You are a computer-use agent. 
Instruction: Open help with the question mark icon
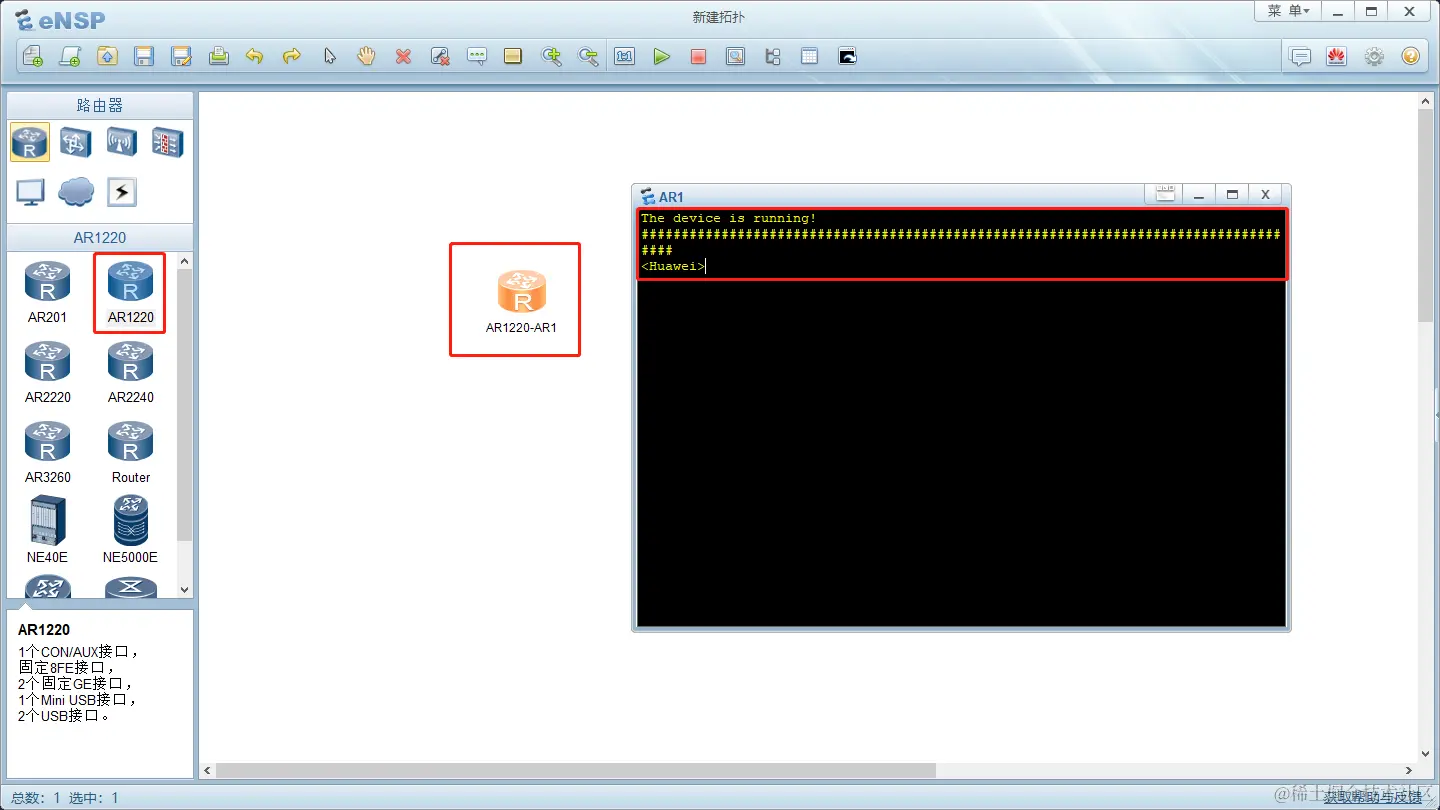pyautogui.click(x=1411, y=57)
